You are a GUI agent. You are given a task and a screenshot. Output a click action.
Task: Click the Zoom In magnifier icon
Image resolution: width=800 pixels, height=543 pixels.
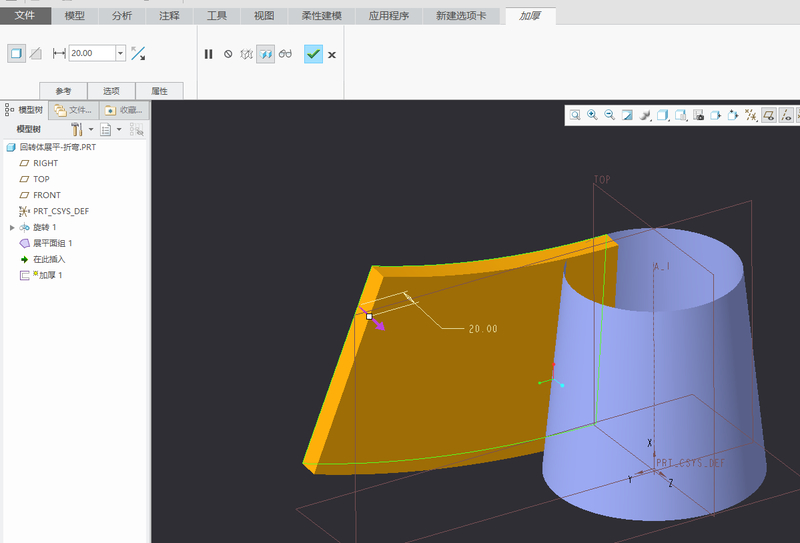coord(592,115)
